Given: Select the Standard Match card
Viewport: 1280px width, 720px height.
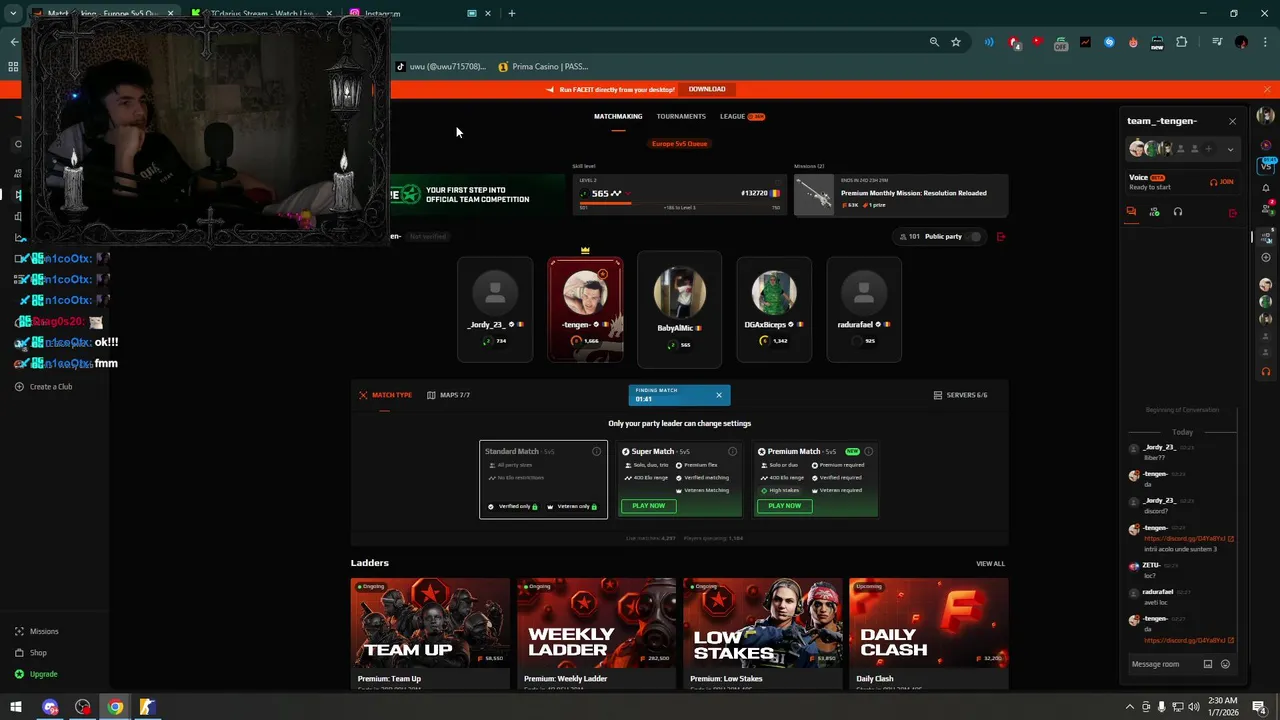Looking at the screenshot, I should 543,479.
